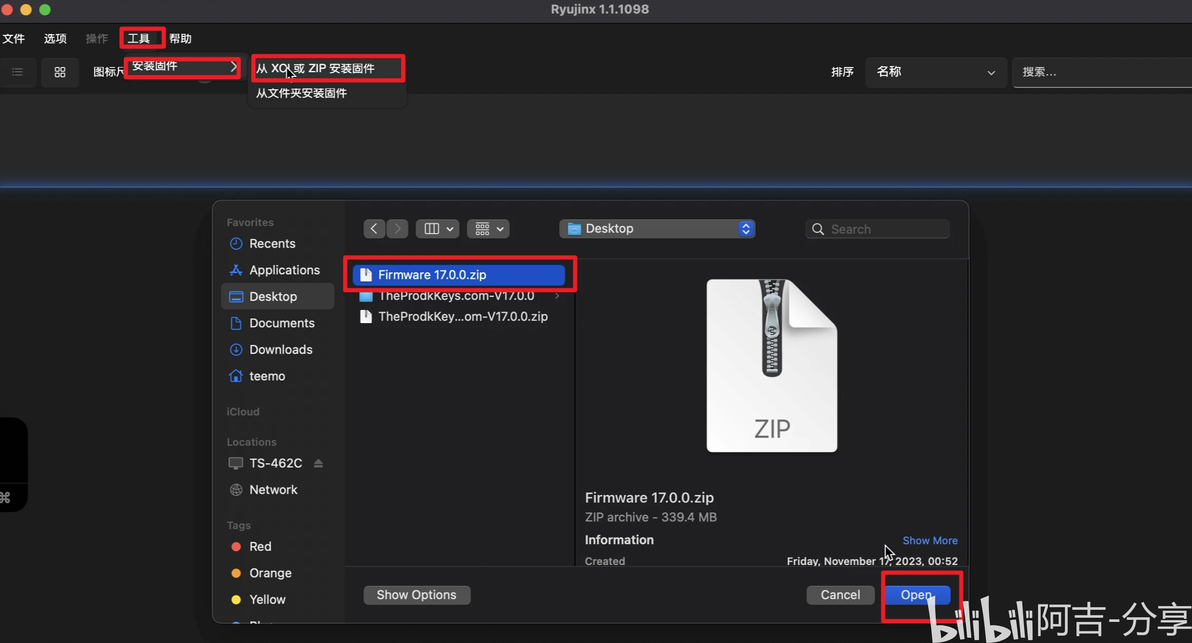Open the 帮助 menu
1192x643 pixels.
[180, 39]
